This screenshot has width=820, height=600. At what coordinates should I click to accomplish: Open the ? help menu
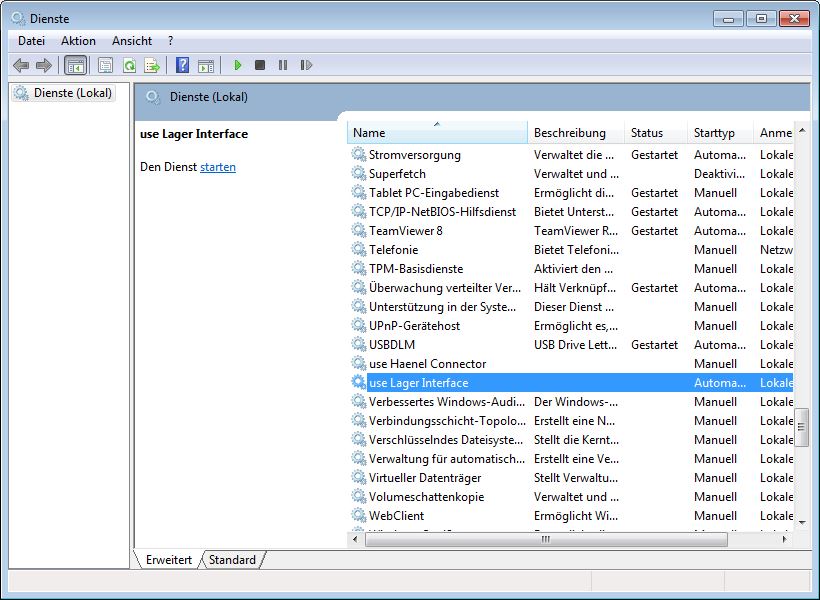[x=170, y=41]
